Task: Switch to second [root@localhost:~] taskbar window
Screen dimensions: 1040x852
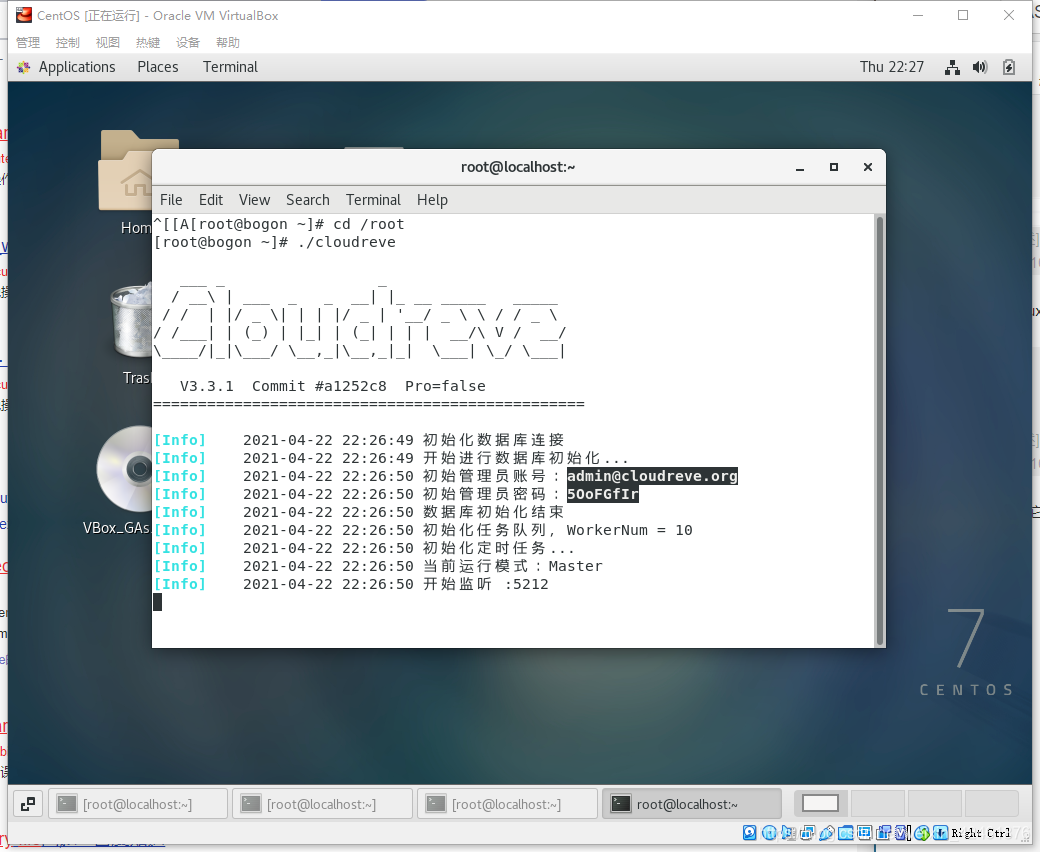Action: coord(323,804)
